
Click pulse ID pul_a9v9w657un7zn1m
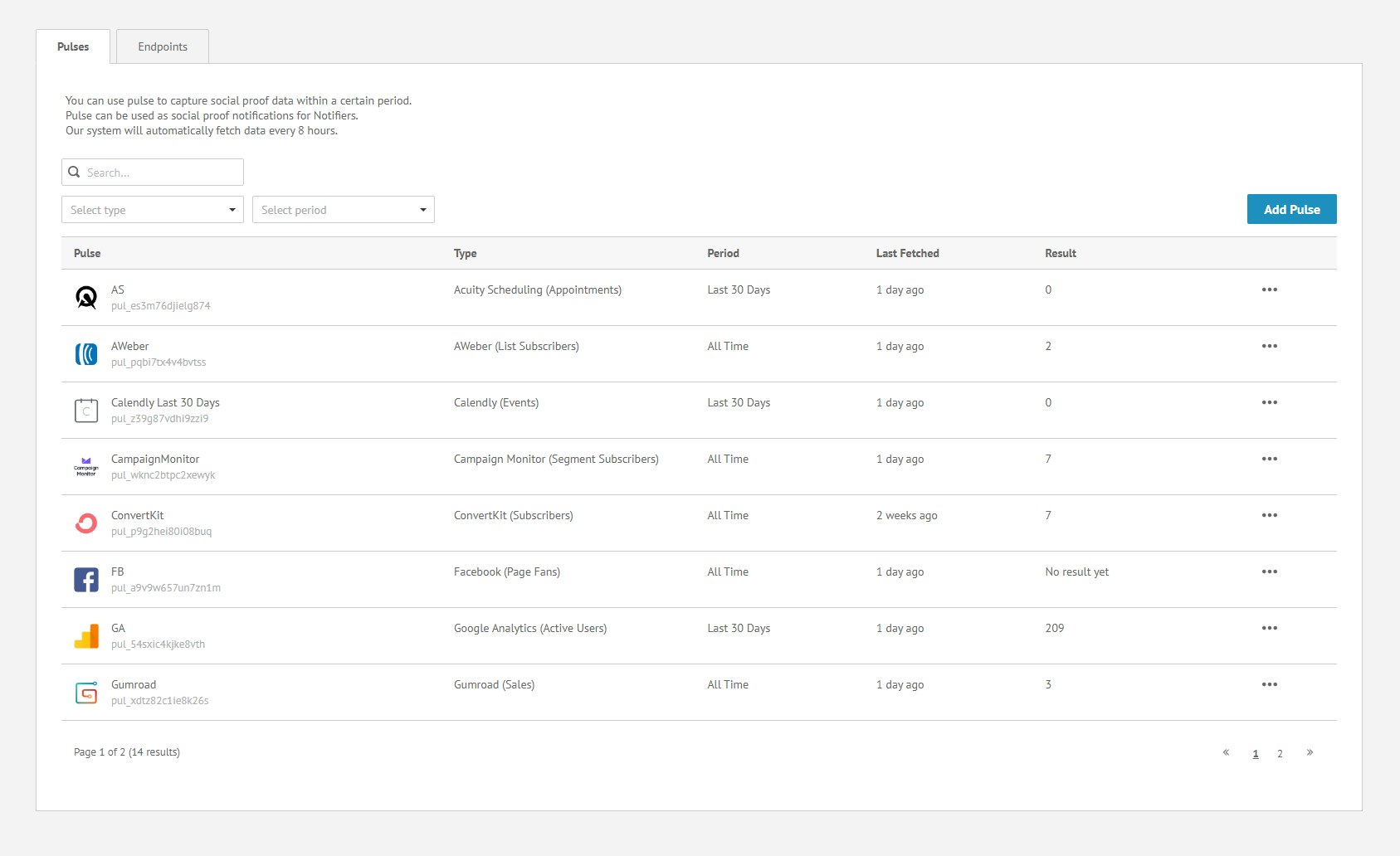(166, 588)
